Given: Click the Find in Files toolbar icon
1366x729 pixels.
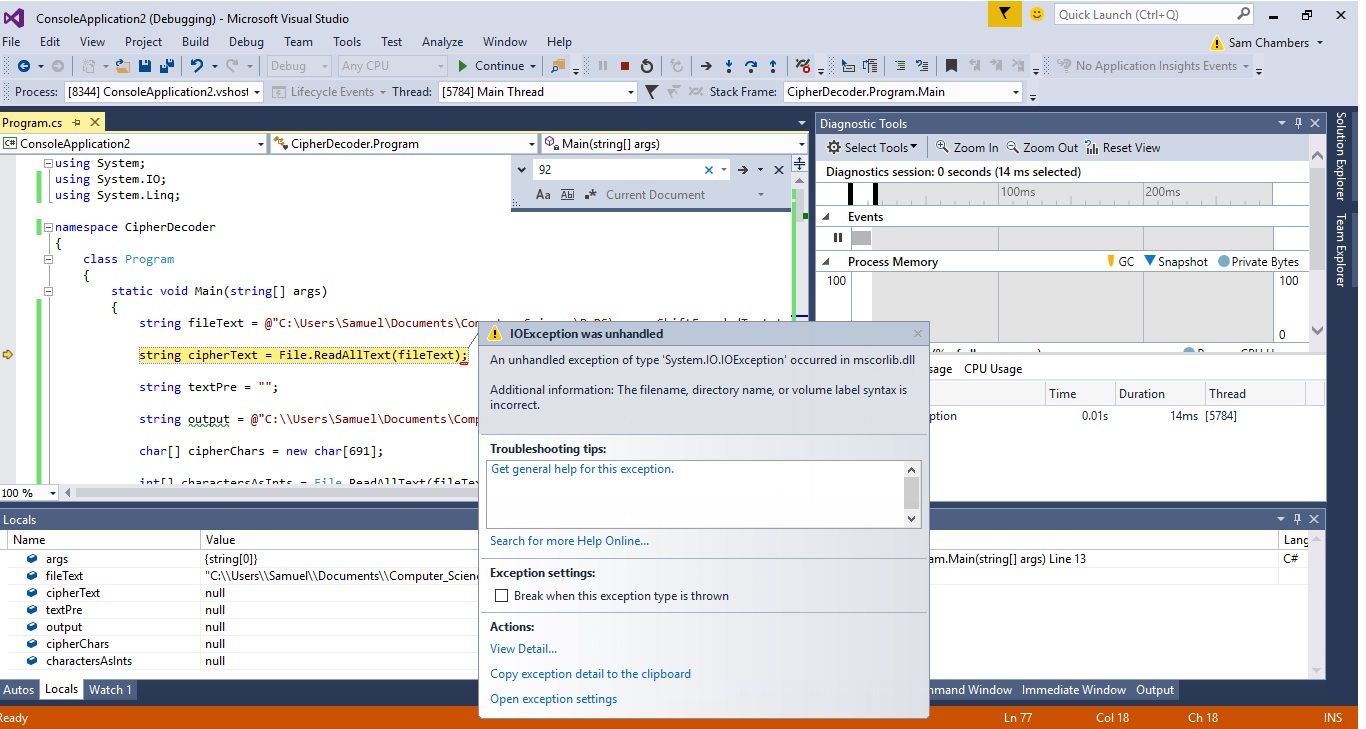Looking at the screenshot, I should (x=557, y=66).
